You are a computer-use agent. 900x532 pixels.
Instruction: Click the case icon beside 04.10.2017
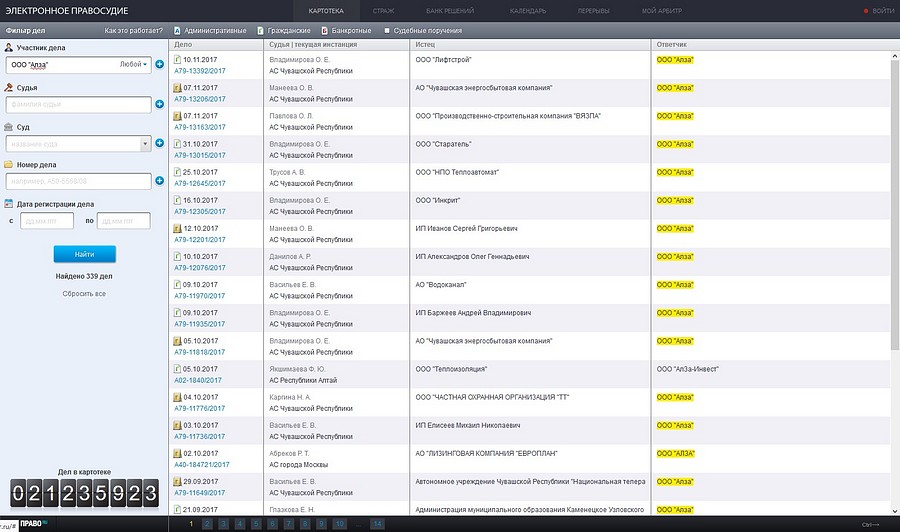click(x=178, y=397)
